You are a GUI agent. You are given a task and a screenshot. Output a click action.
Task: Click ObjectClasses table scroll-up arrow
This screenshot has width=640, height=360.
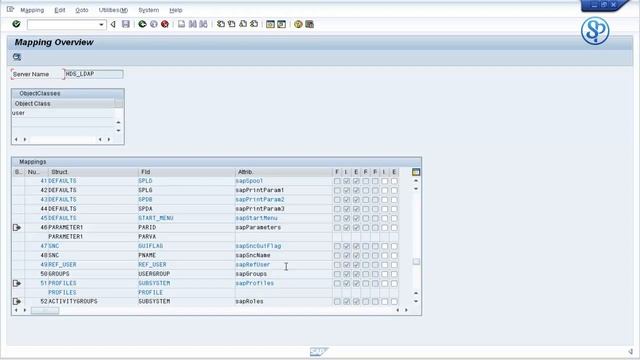pyautogui.click(x=118, y=122)
